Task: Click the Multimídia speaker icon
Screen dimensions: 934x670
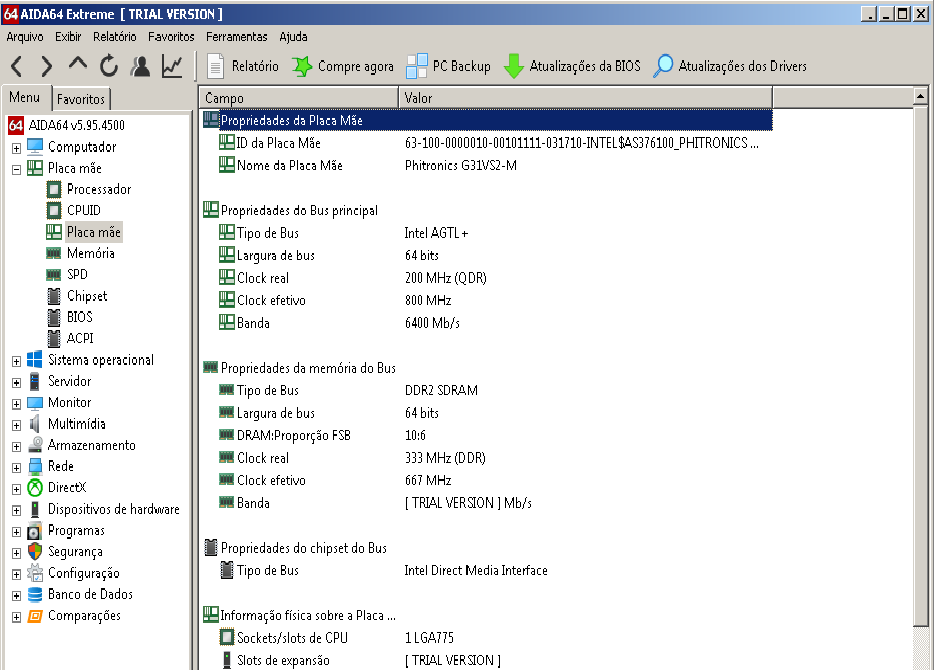Action: point(35,424)
